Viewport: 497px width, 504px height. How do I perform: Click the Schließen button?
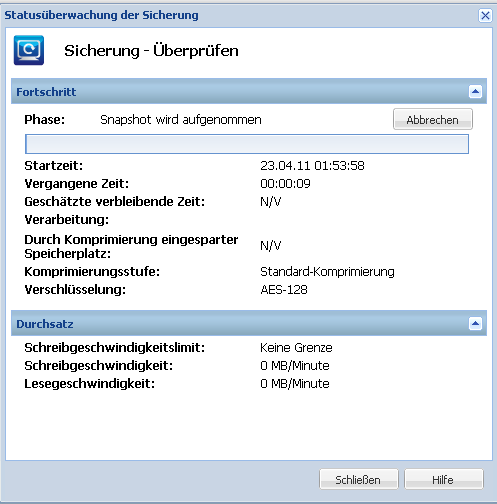[358, 479]
